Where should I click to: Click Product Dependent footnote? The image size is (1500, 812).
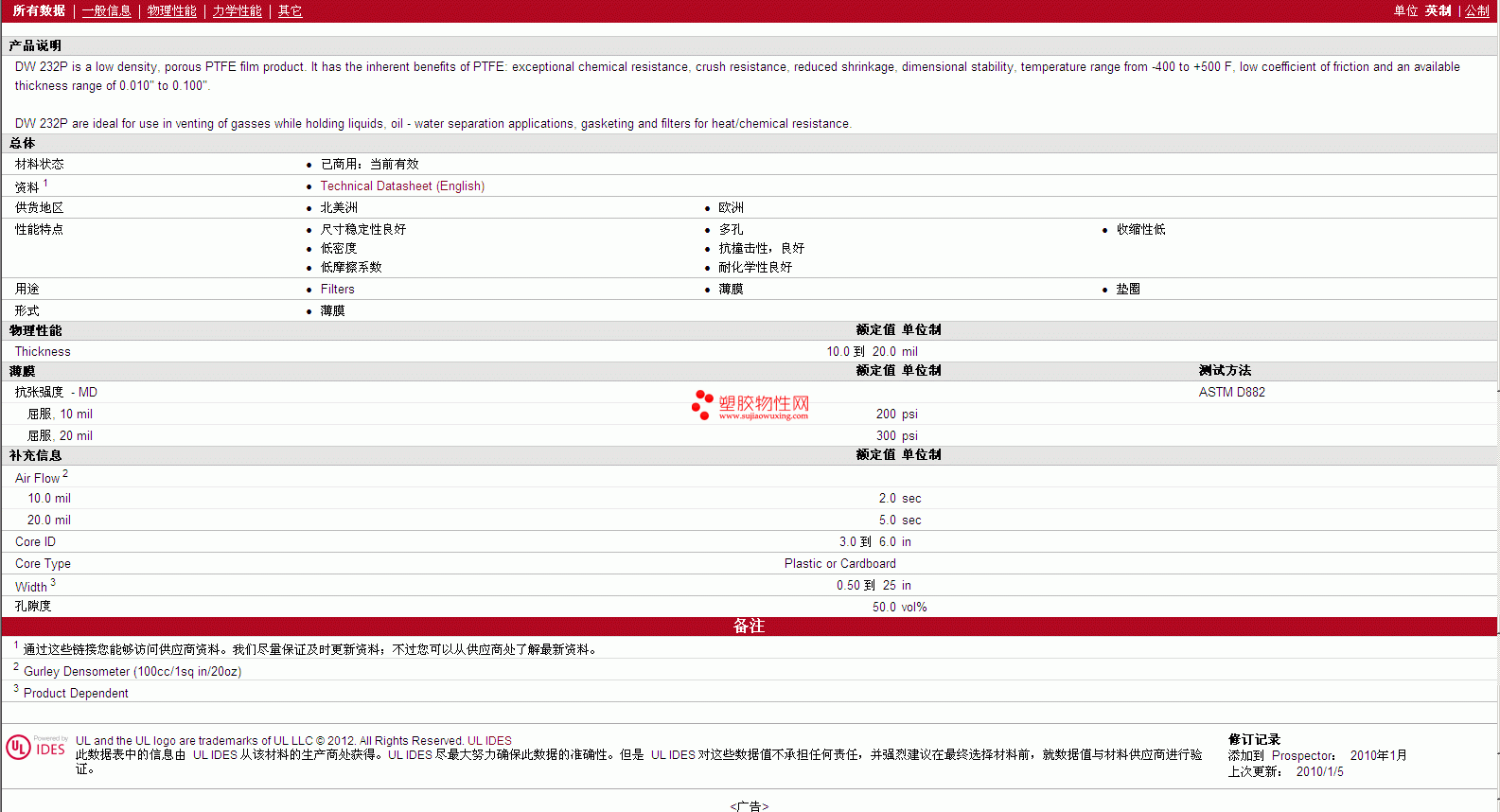coord(76,694)
